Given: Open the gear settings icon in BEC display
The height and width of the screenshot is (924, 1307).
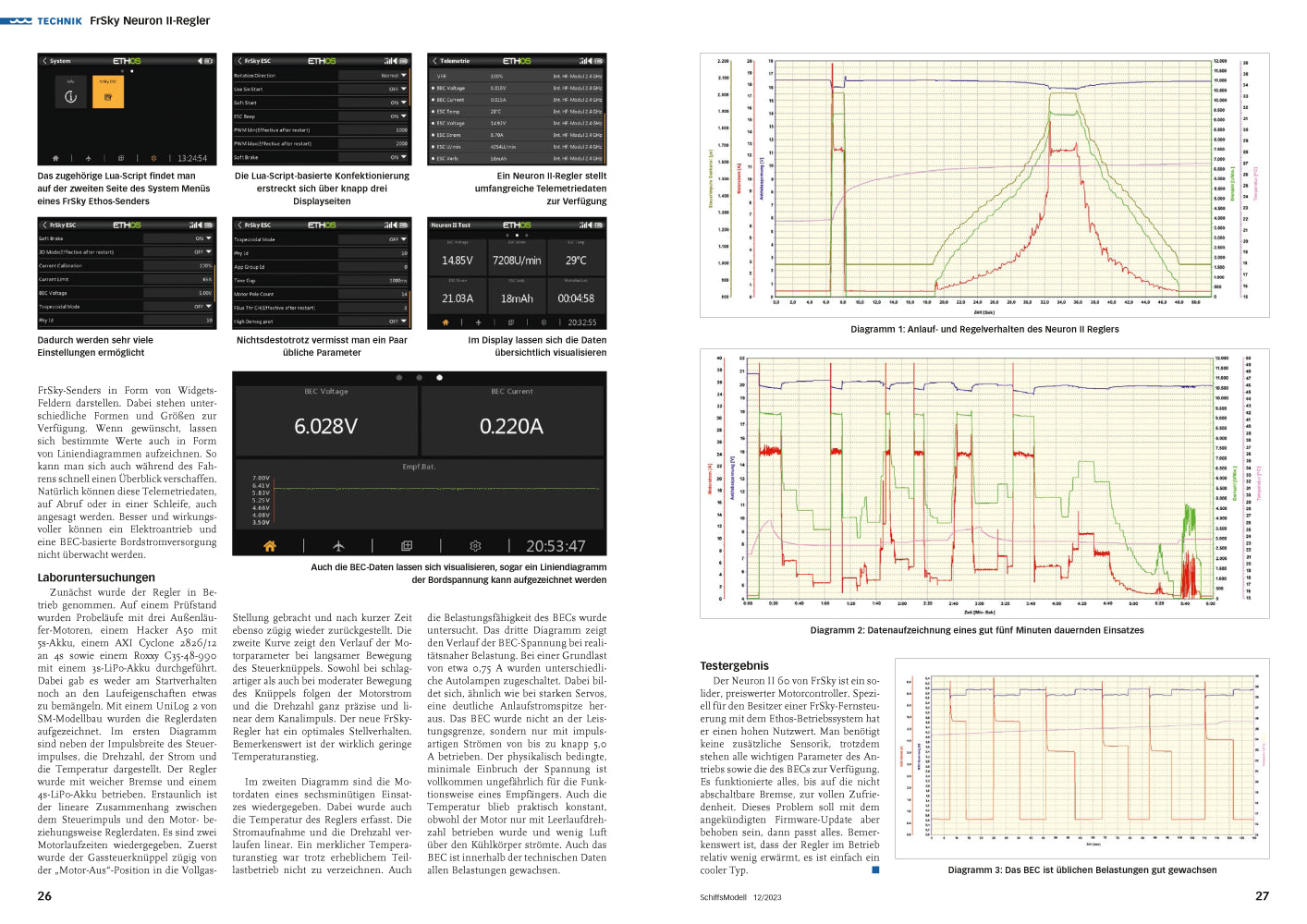Looking at the screenshot, I should pos(475,546).
